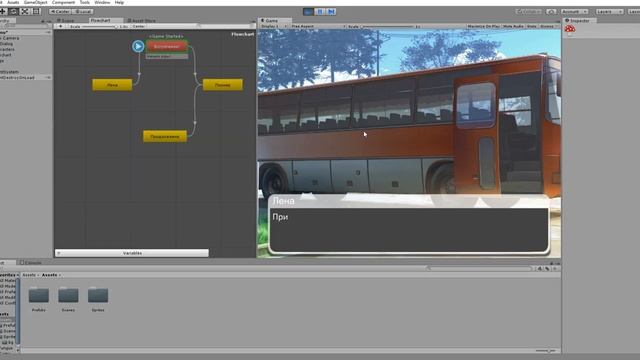The image size is (640, 360).
Task: Select the Rotate transform tool
Action: point(13,11)
